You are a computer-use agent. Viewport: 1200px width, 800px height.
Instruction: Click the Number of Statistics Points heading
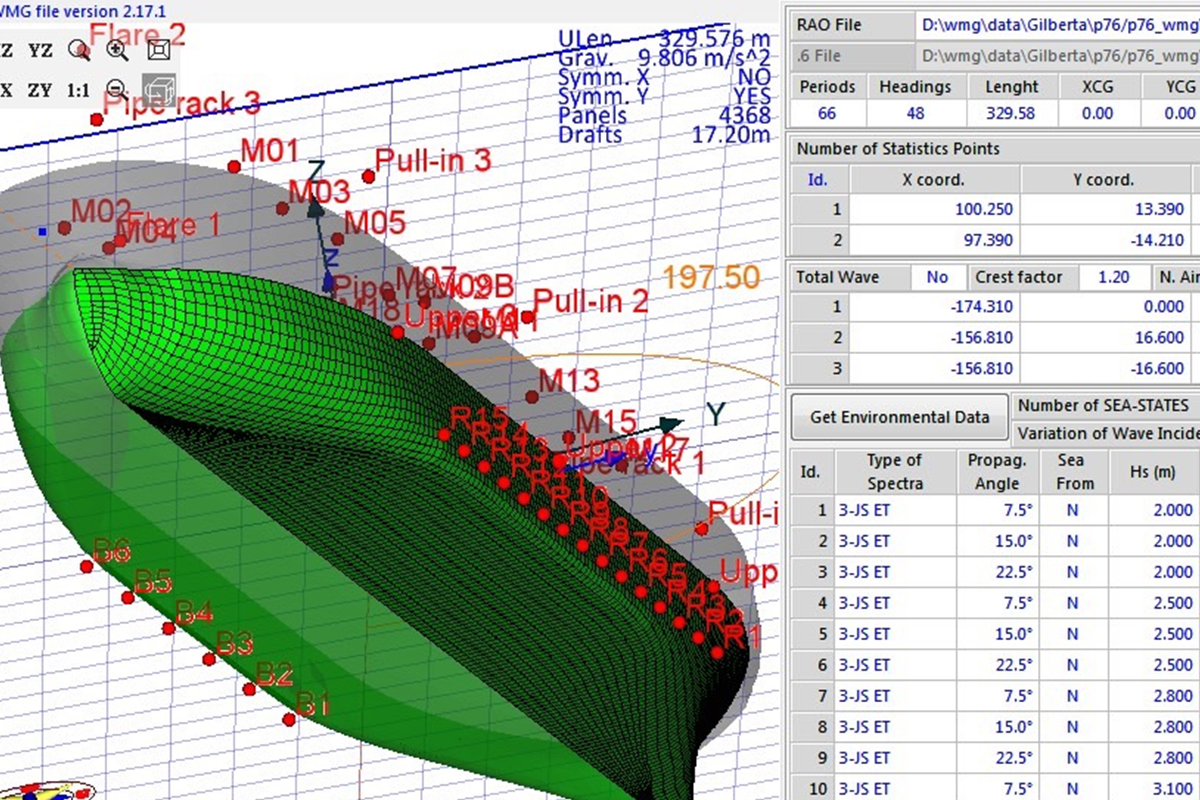pos(897,149)
